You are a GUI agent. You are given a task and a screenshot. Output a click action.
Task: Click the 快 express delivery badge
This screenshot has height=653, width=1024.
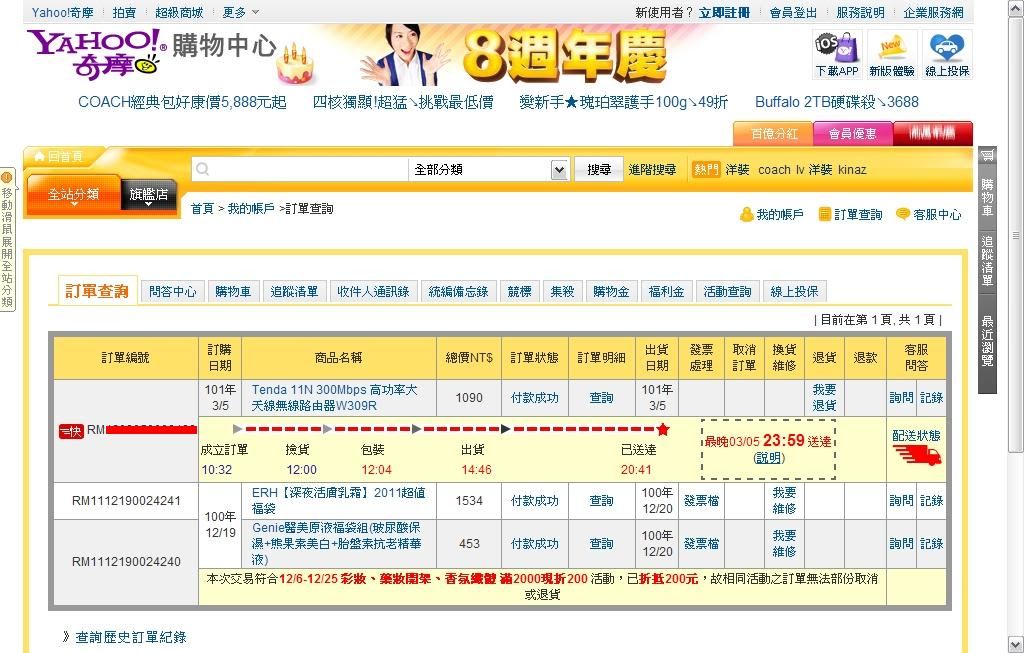coord(71,431)
